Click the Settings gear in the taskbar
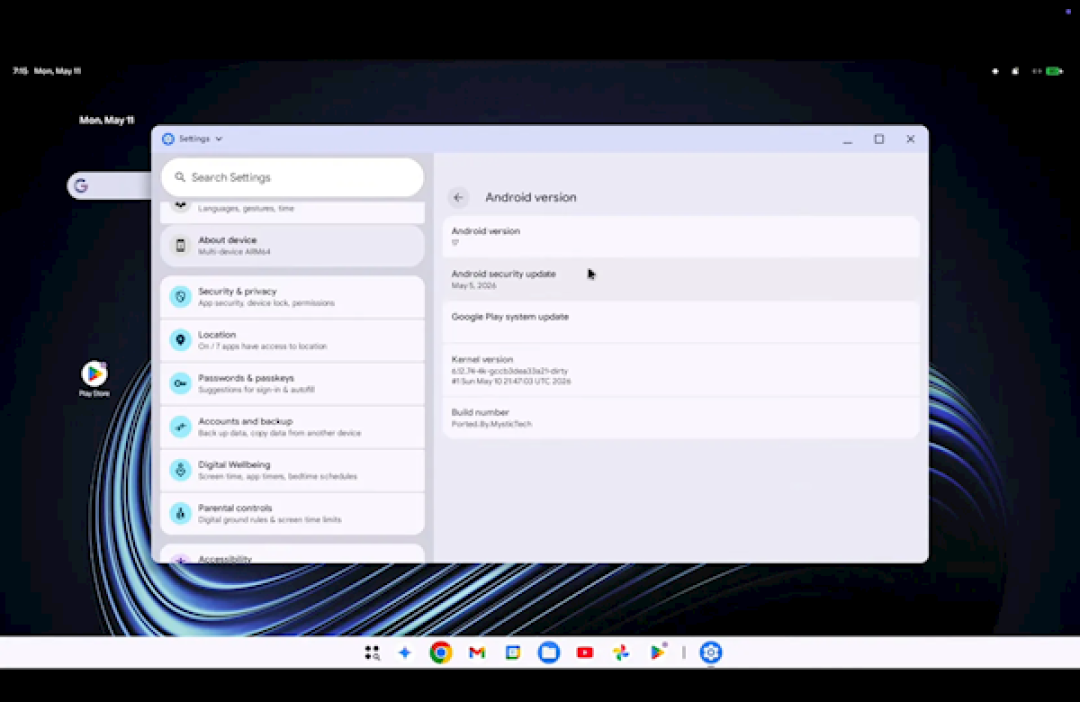 click(711, 652)
